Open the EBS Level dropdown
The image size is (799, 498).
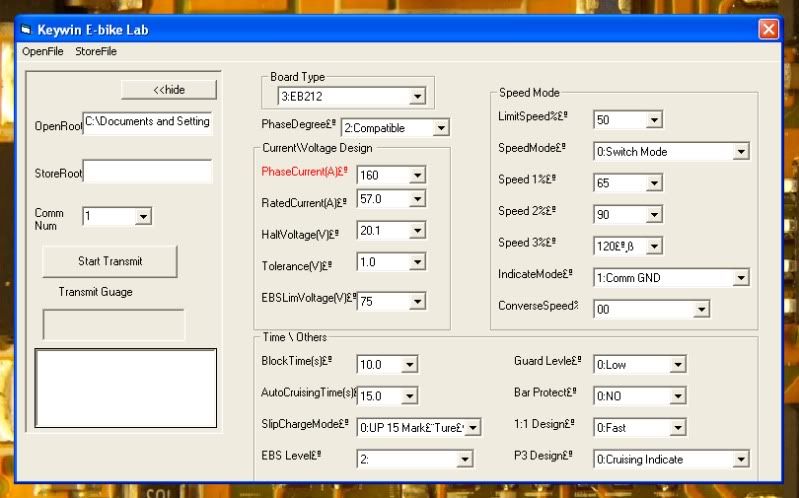465,459
